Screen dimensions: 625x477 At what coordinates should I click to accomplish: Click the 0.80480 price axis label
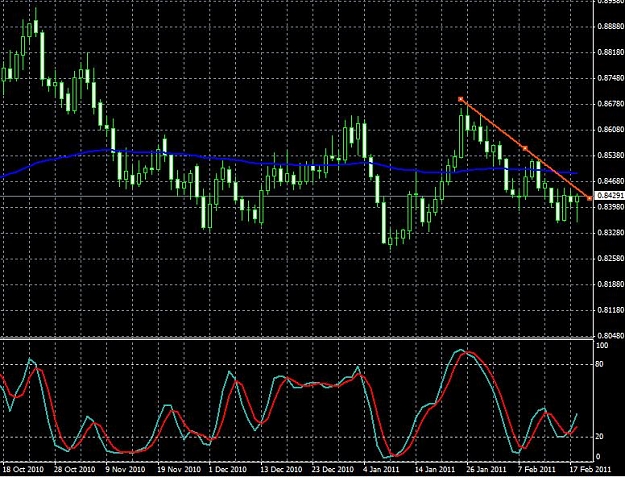(611, 336)
